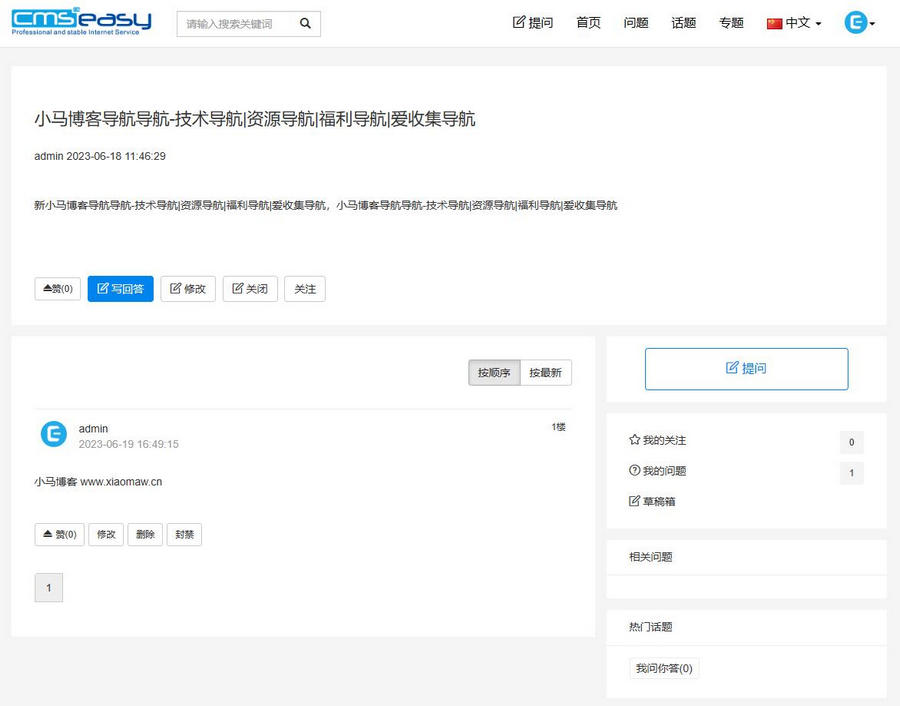Viewport: 900px width, 706px height.
Task: Open the 中文 language dropdown
Action: click(x=794, y=23)
